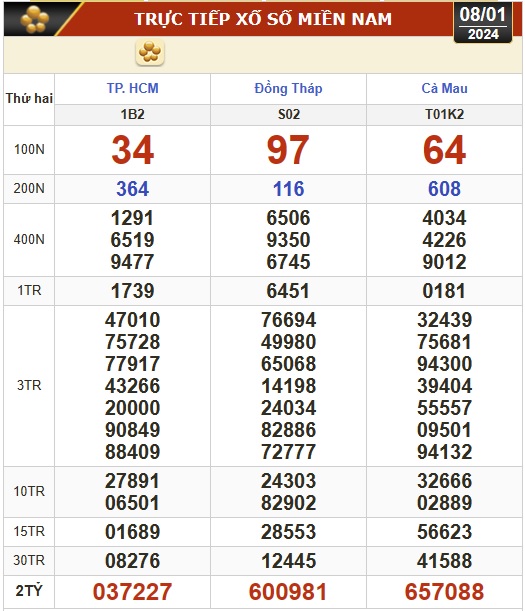The height and width of the screenshot is (611, 525).
Task: Click the TRỰC TIẾP XỔ SỐ MIỀN NAM title
Action: click(x=263, y=19)
